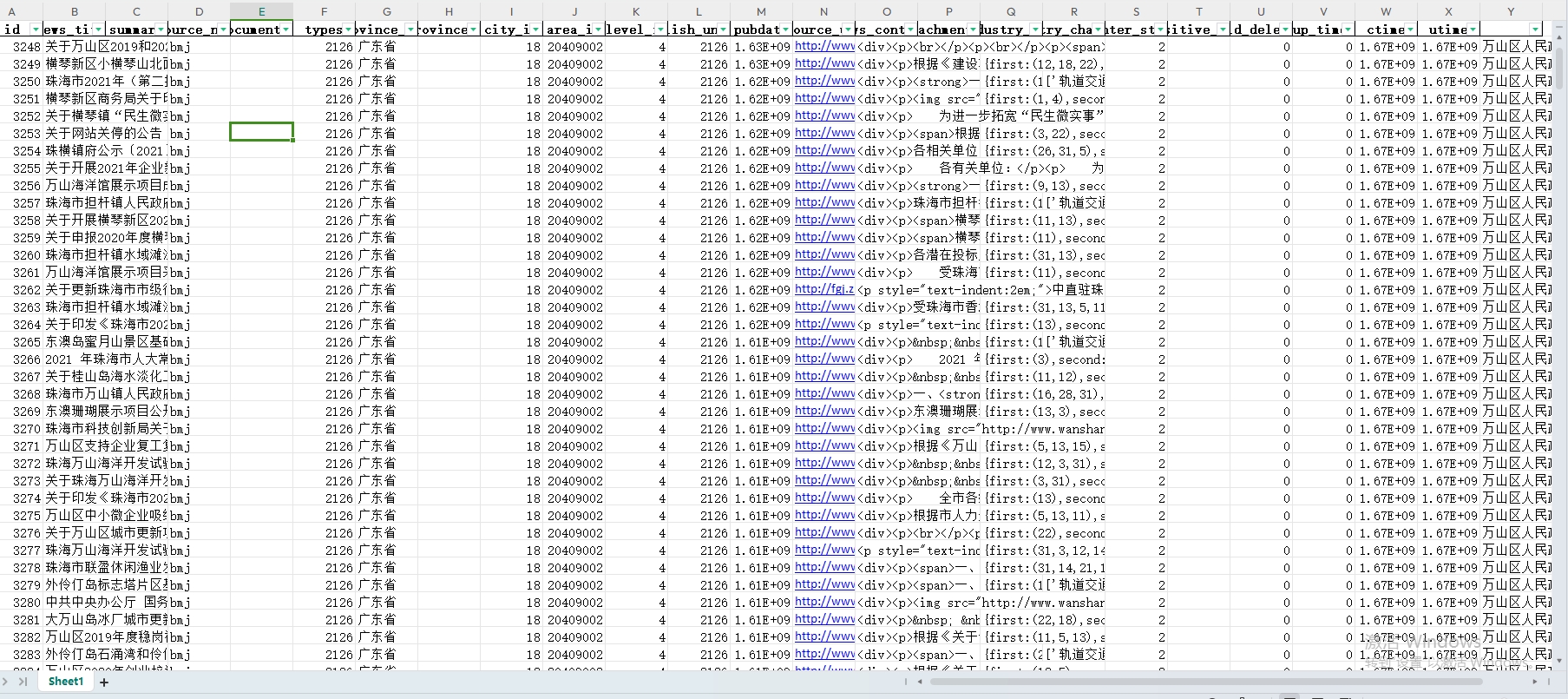Open filter dropdown of the area_i column
This screenshot has height=699, width=1568.
pos(598,30)
